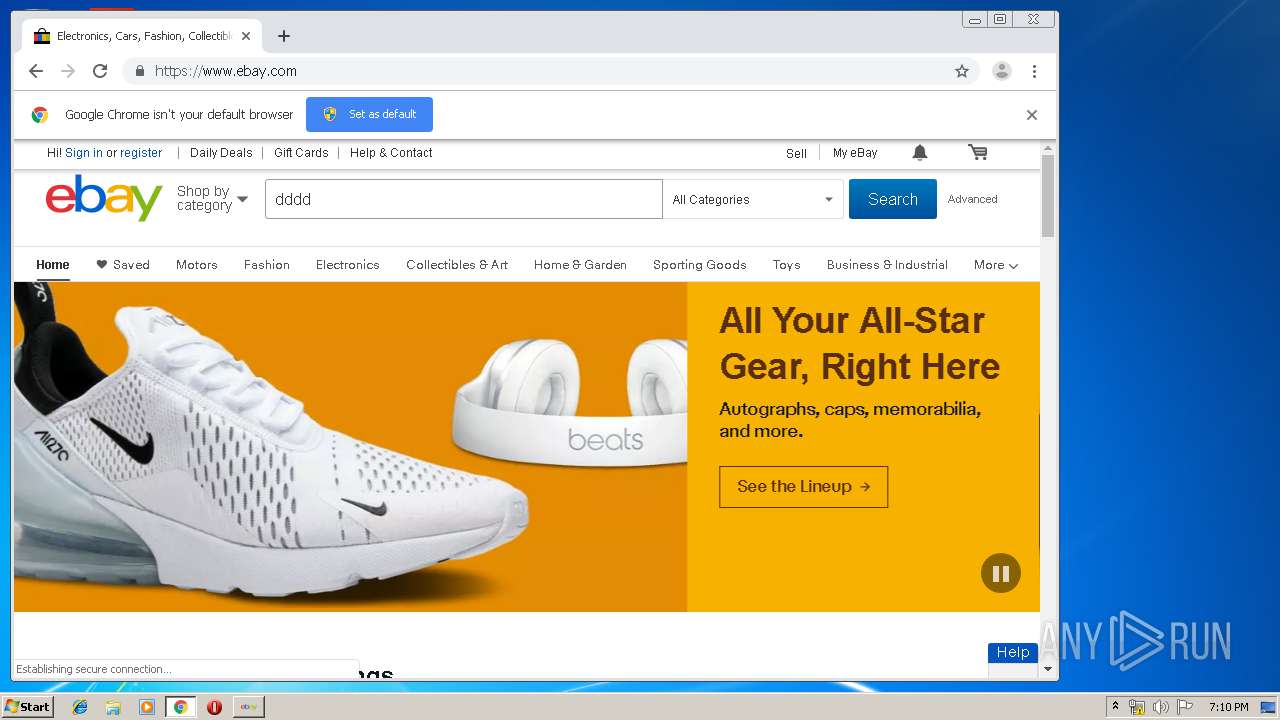Open the Chrome profile avatar menu
1280x720 pixels.
(x=1001, y=71)
